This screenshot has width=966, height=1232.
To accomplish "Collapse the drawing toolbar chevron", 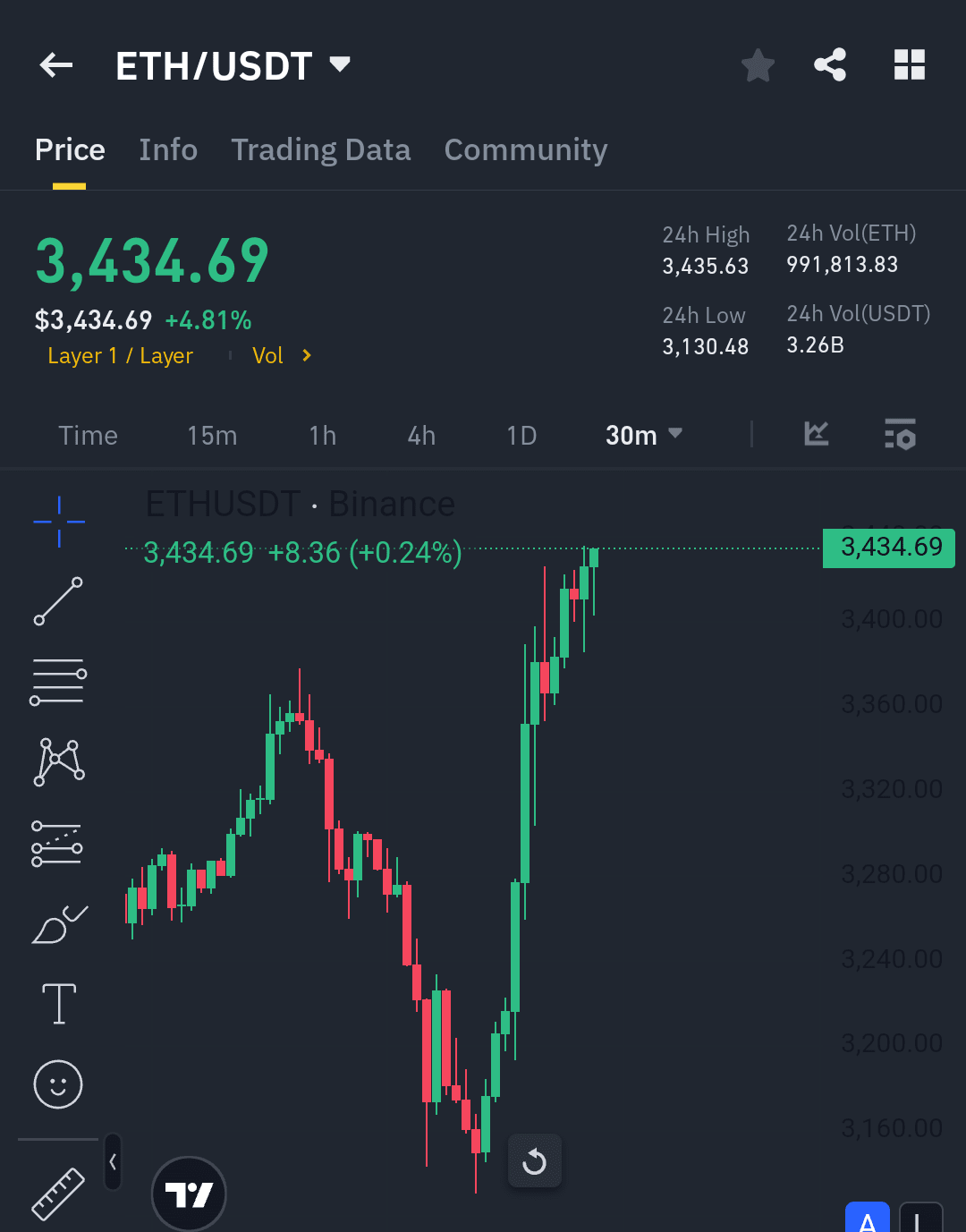I will (113, 1161).
